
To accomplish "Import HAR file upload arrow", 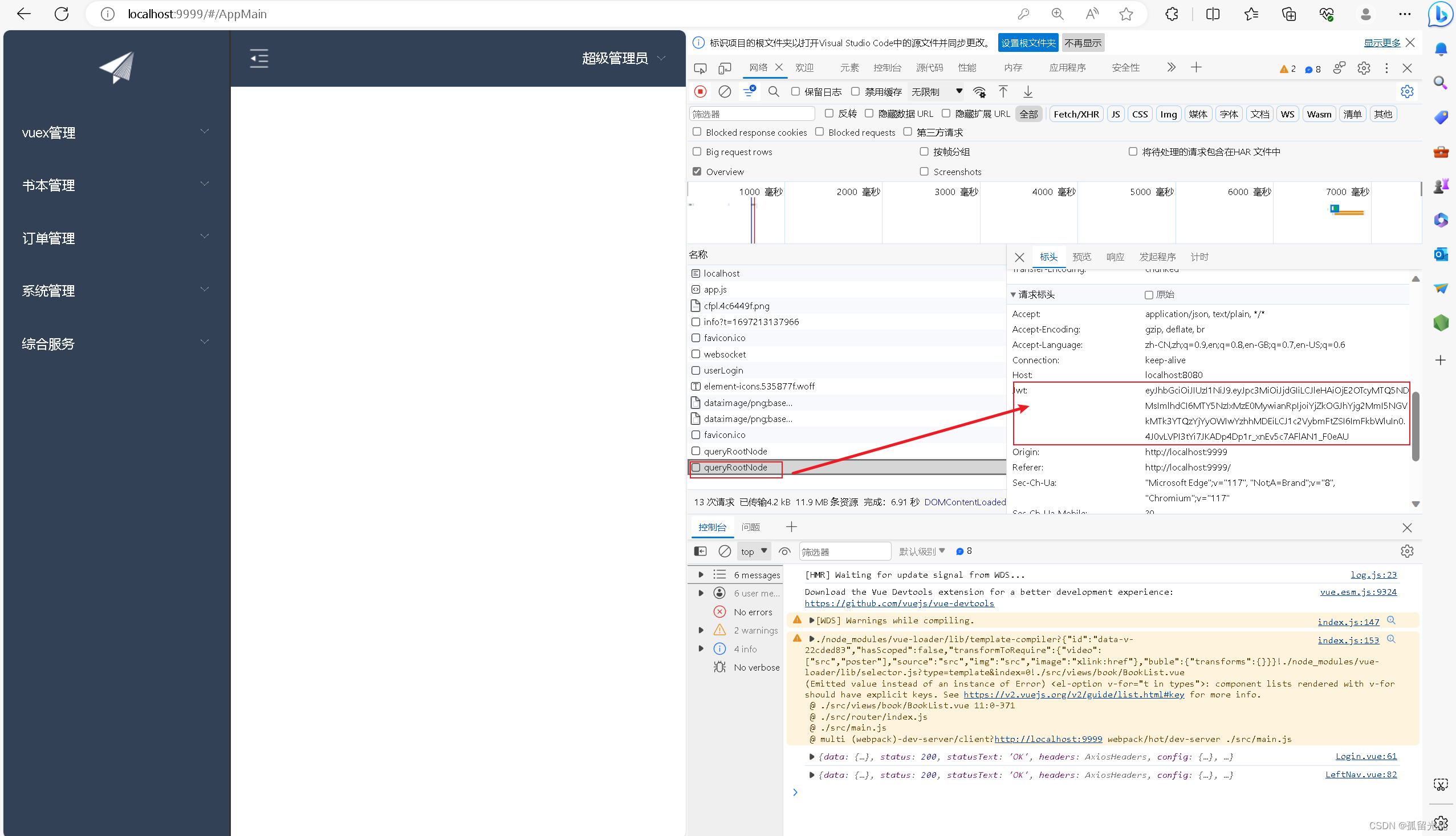I will tap(1003, 92).
